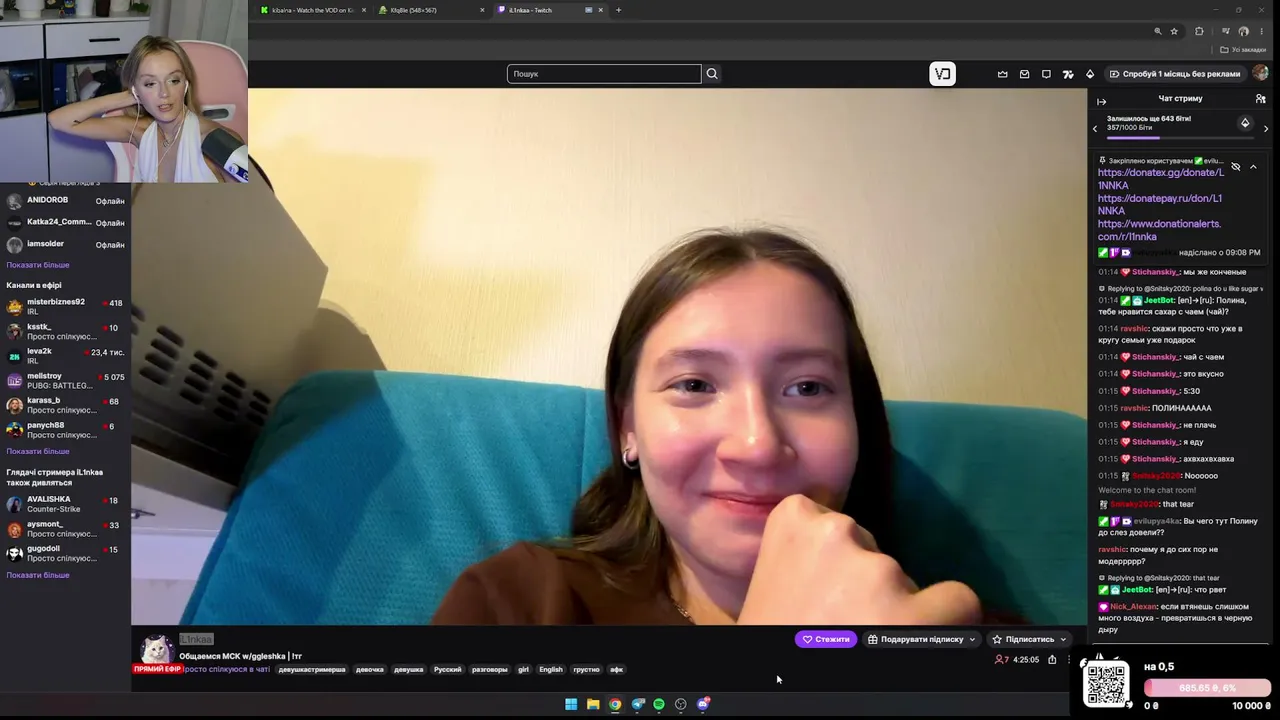Click the Bits goal diamond icon
This screenshot has width=1280, height=720.
tap(1245, 123)
